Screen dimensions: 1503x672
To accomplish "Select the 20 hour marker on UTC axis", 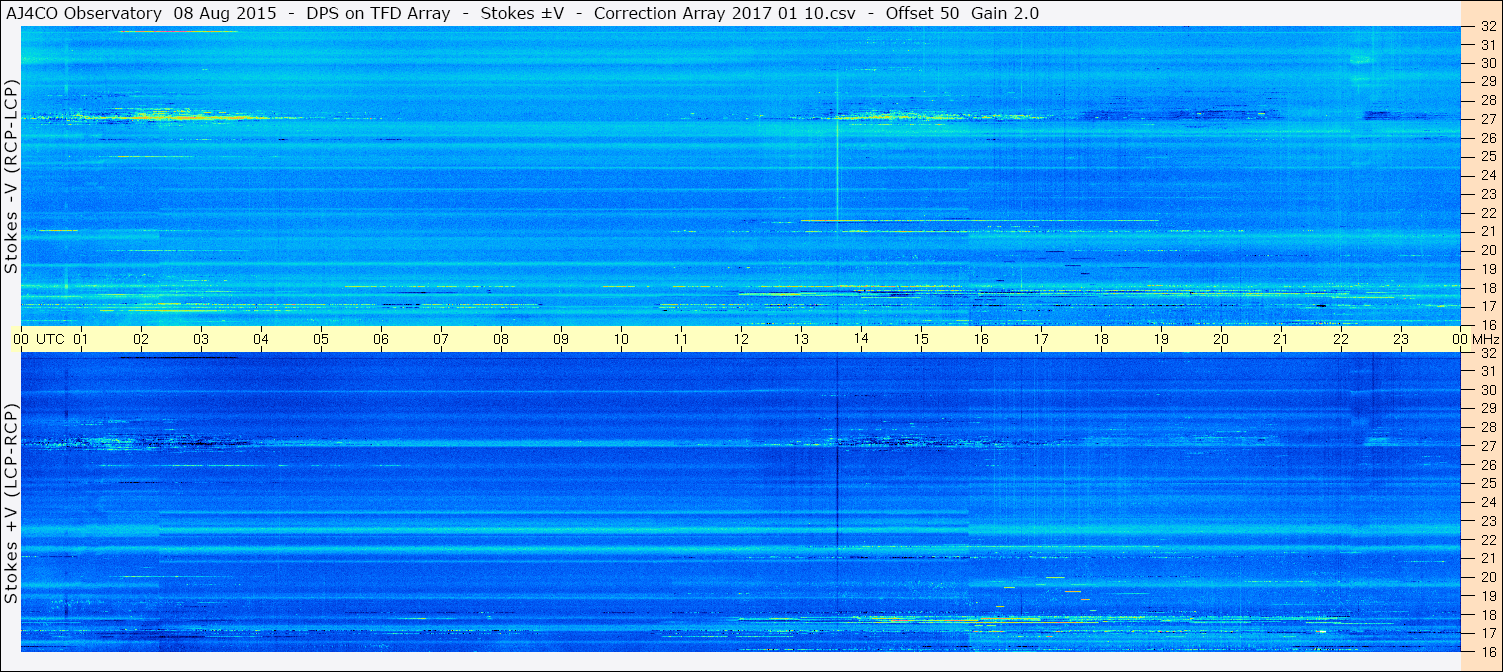I will 1221,339.
